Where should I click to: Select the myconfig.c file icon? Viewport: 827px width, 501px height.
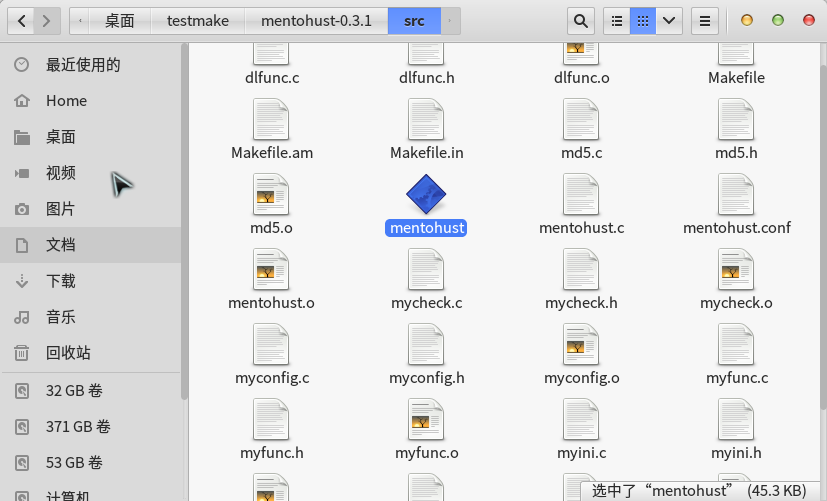point(271,344)
